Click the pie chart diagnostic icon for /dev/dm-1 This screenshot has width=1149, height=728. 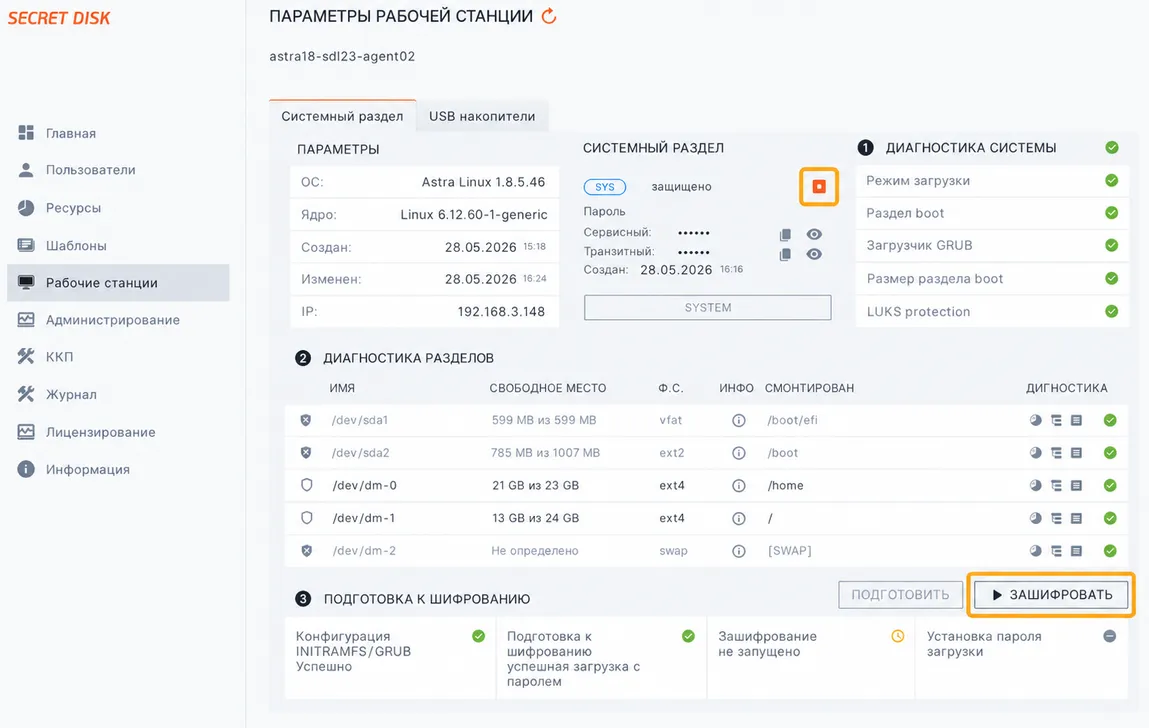pos(1035,518)
